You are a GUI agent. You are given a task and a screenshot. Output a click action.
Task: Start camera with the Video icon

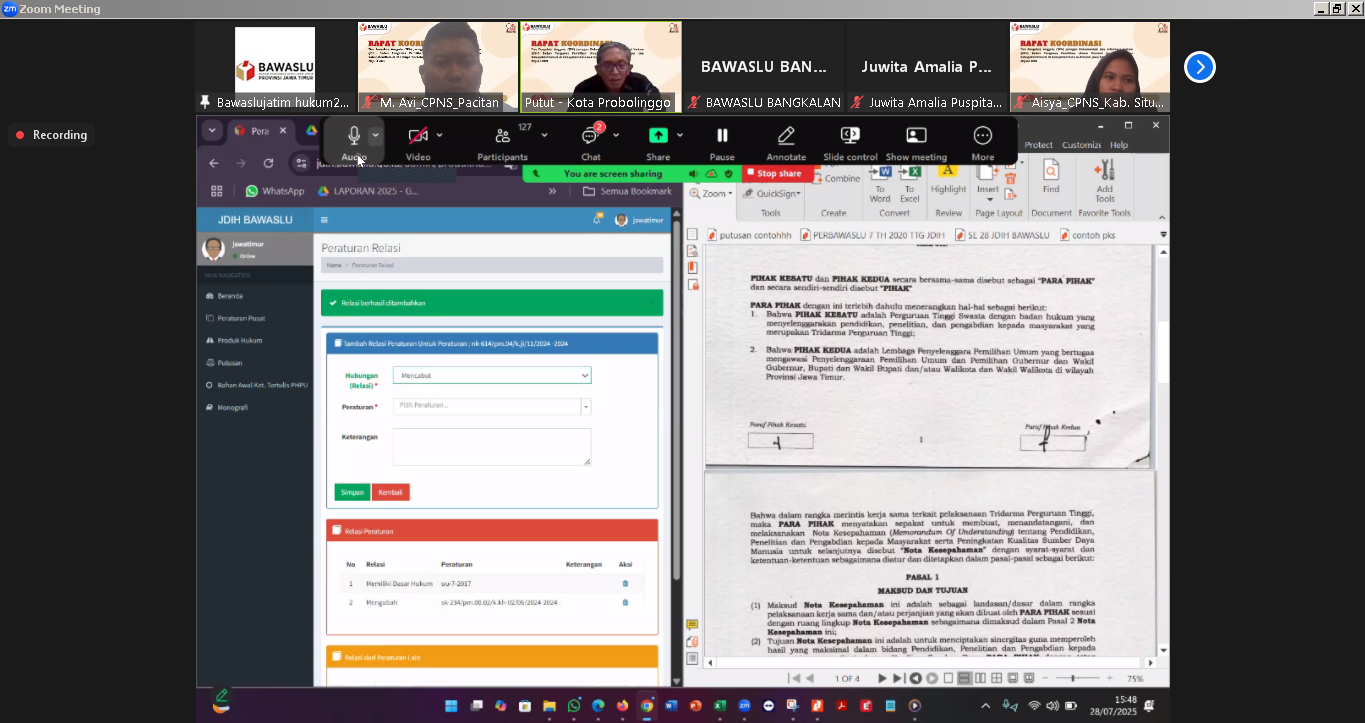tap(418, 136)
